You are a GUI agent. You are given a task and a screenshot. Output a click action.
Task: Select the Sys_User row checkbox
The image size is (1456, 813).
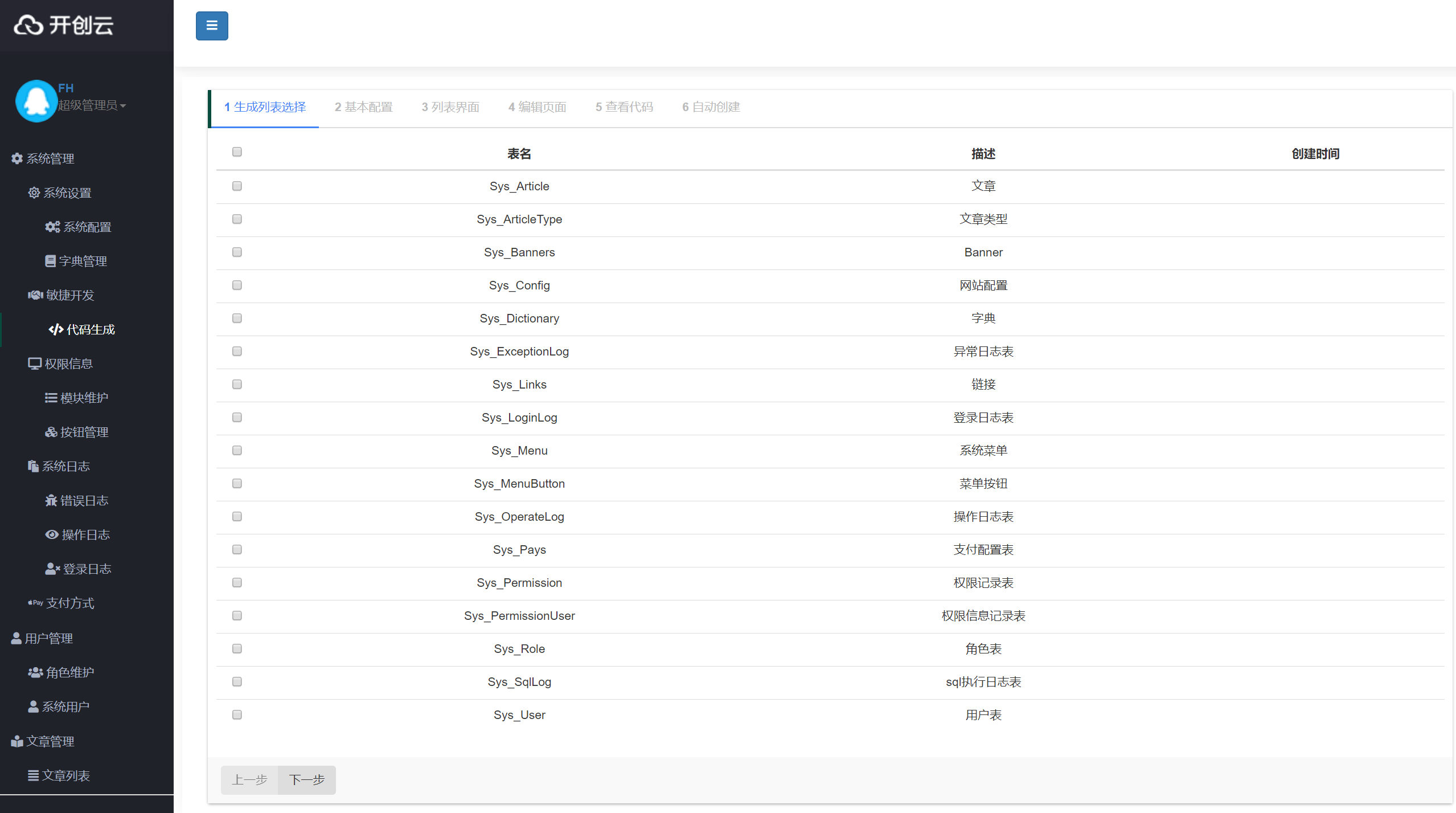point(237,714)
